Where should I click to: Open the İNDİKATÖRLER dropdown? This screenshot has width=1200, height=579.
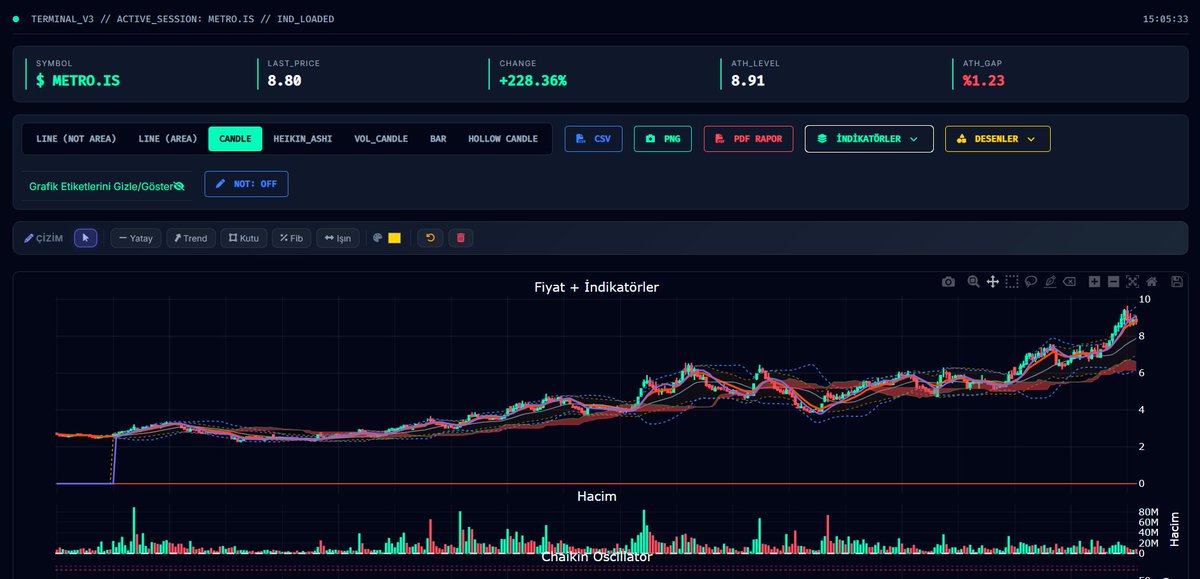(x=869, y=139)
